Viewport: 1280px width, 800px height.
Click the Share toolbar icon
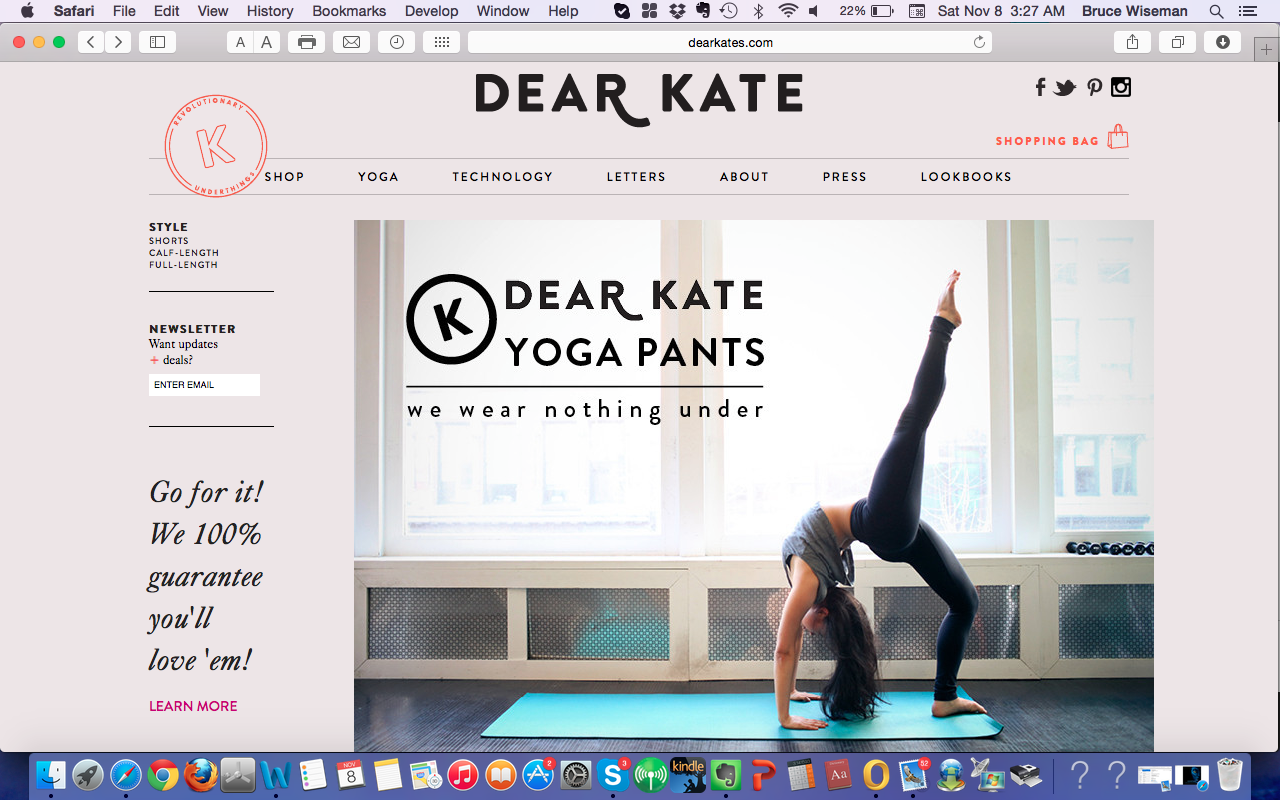pyautogui.click(x=1132, y=42)
